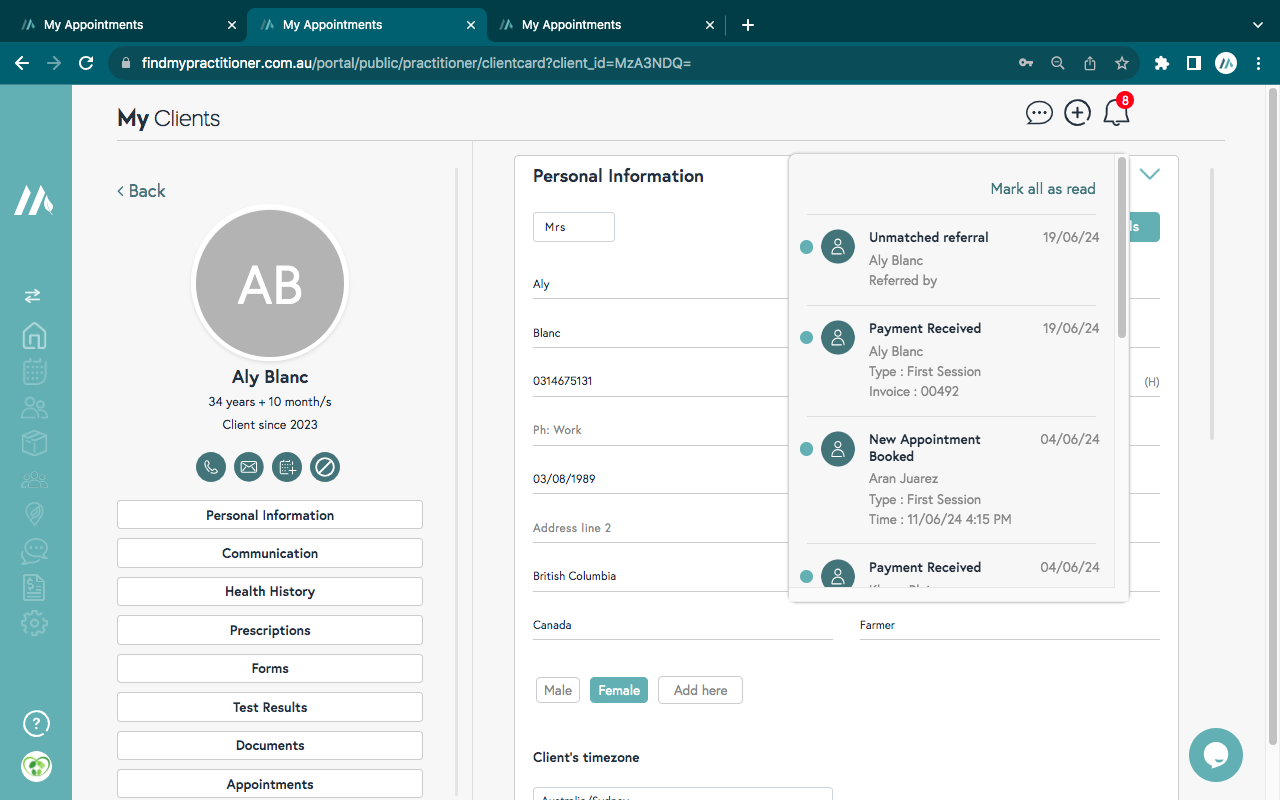
Task: Open the calendar icon in left sidebar
Action: pyautogui.click(x=35, y=371)
